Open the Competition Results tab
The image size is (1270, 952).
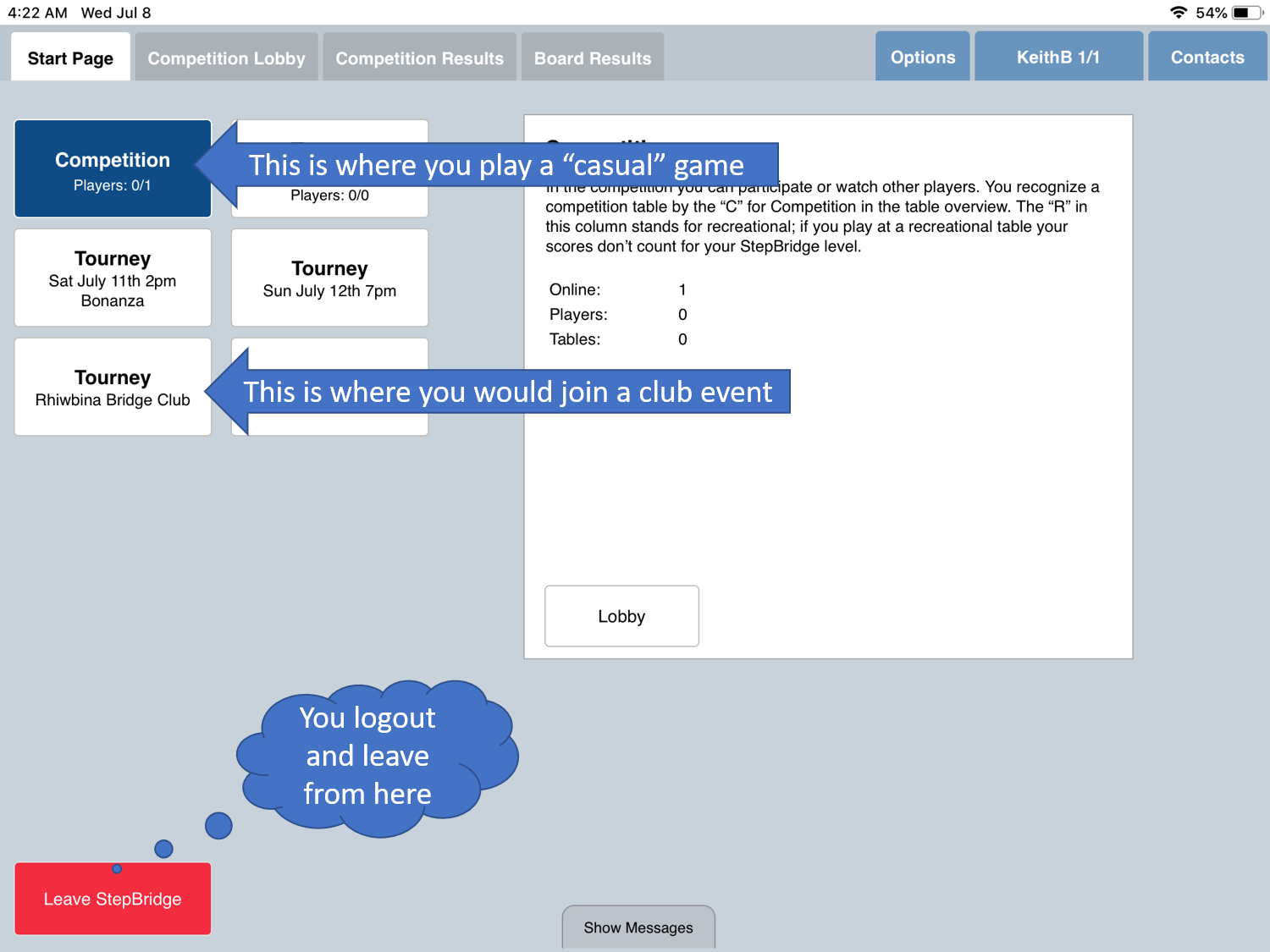pos(419,58)
